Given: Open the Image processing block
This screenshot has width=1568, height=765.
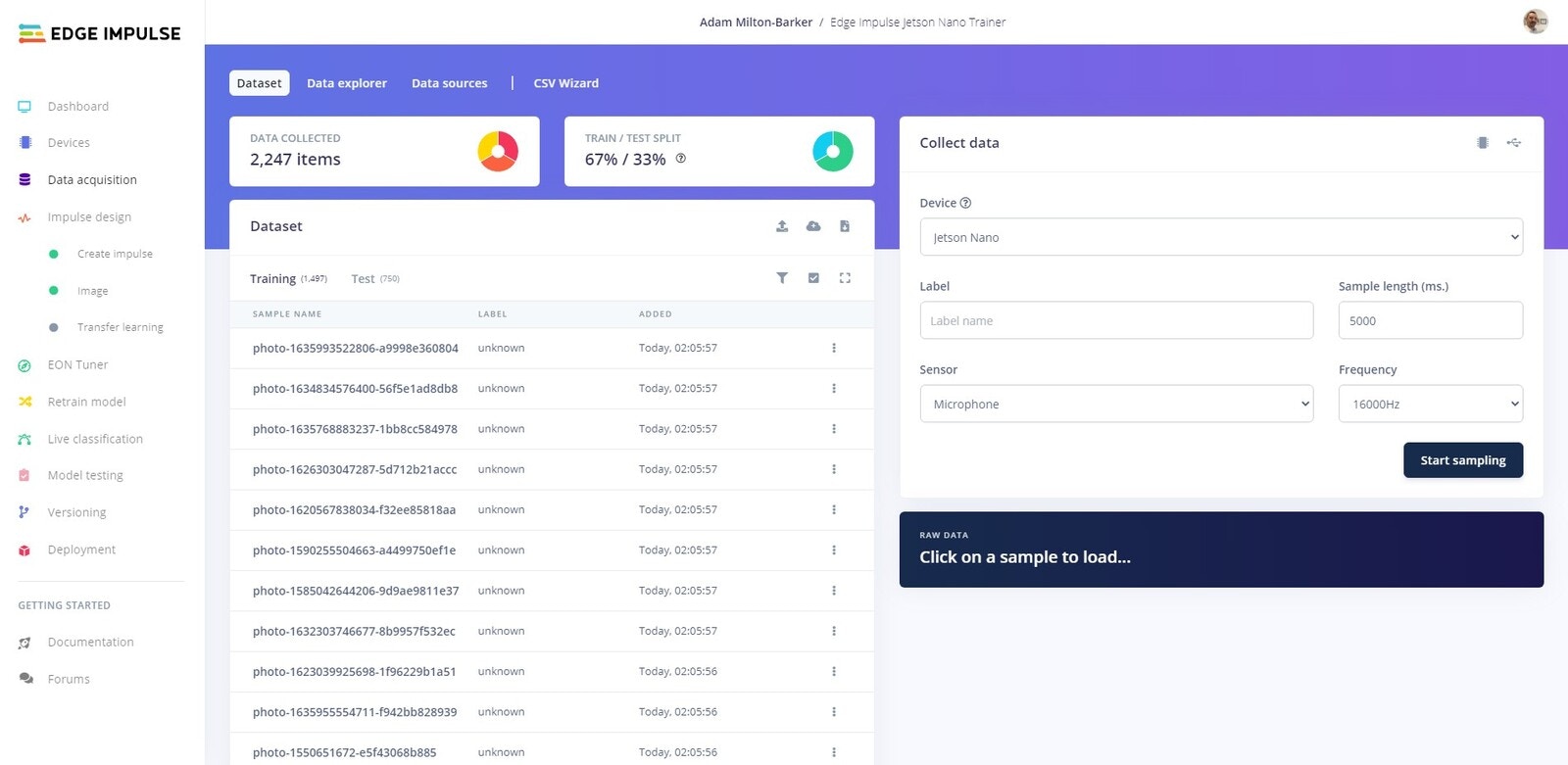Looking at the screenshot, I should point(92,291).
